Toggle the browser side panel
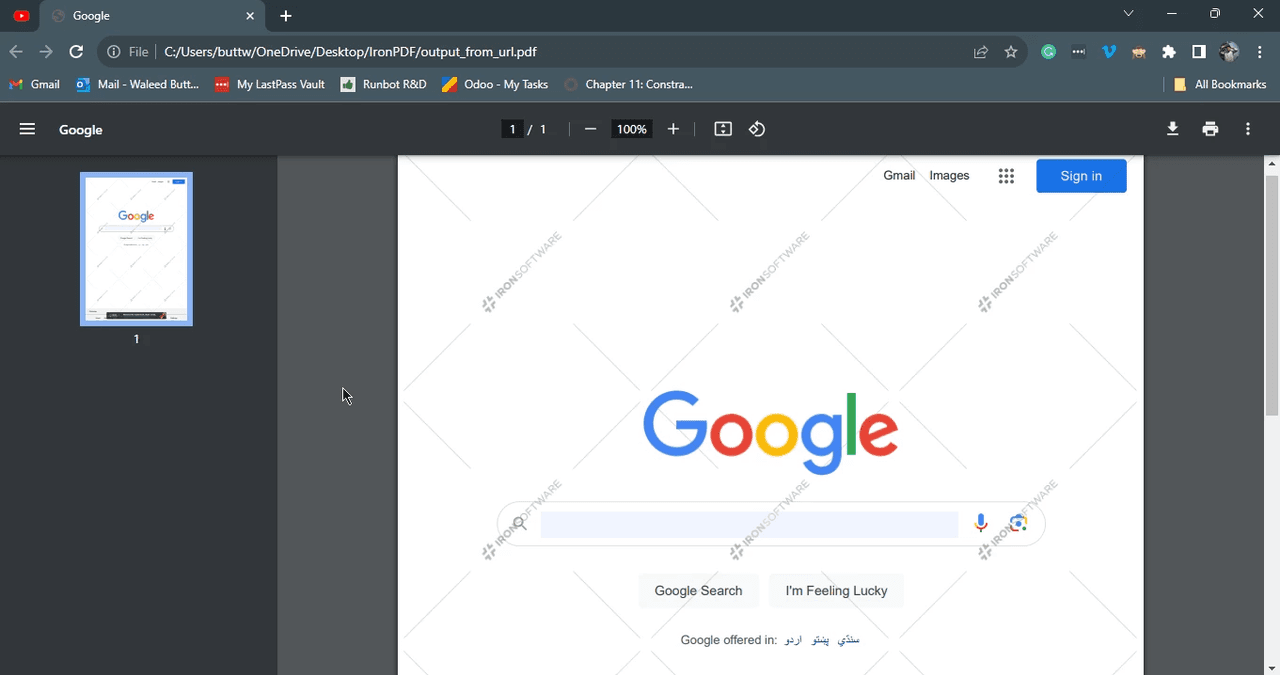1280x675 pixels. coord(1198,52)
